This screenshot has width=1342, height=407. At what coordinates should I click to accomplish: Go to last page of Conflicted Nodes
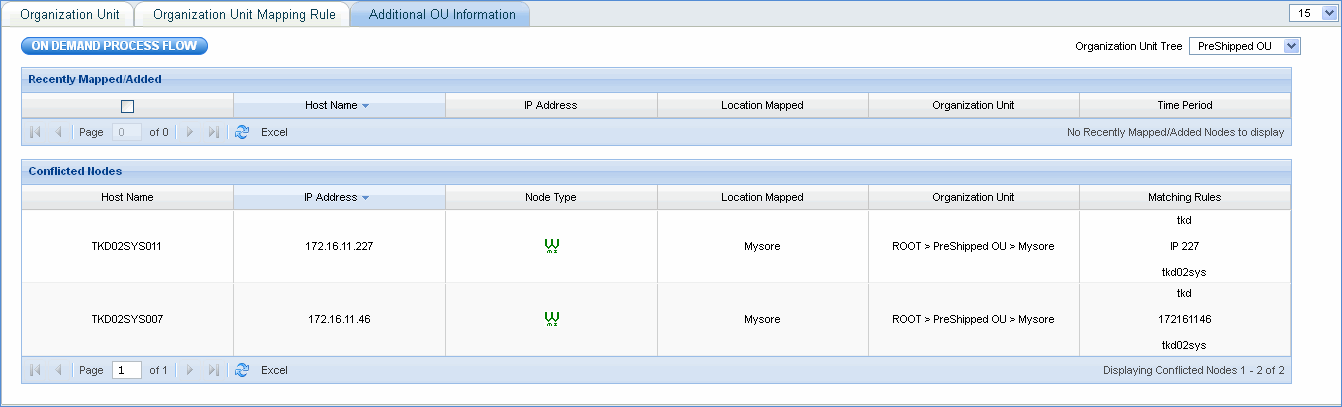[x=213, y=370]
